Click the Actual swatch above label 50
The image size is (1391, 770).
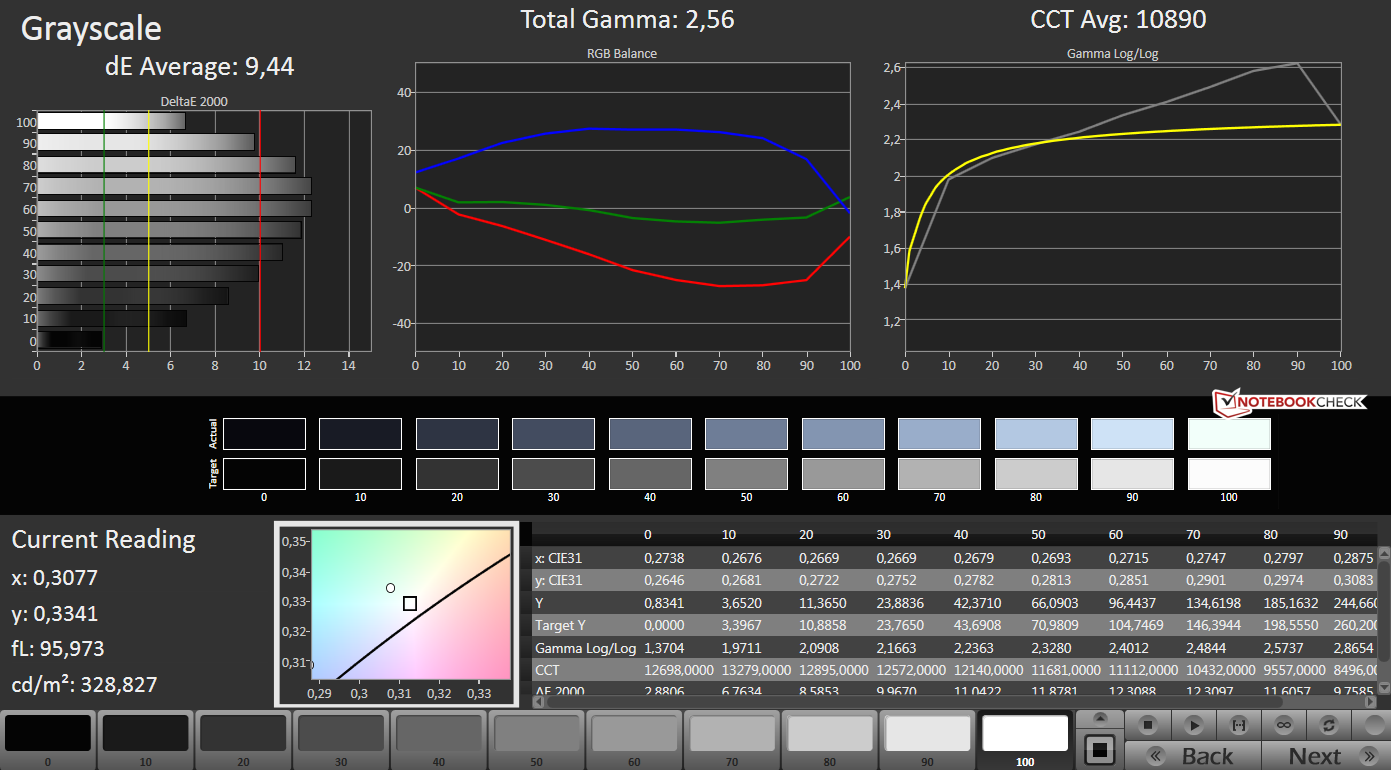pos(747,434)
